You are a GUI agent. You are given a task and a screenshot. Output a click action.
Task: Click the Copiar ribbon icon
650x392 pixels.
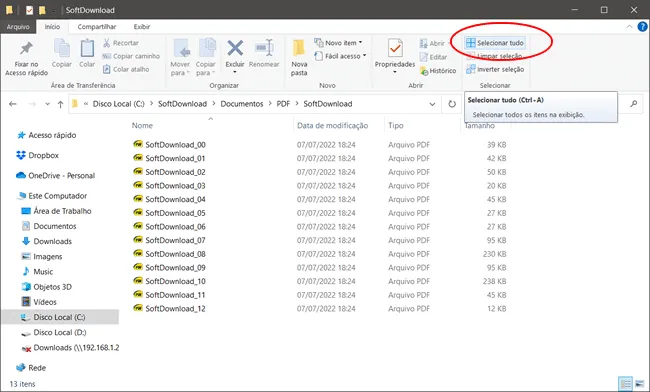pos(62,48)
